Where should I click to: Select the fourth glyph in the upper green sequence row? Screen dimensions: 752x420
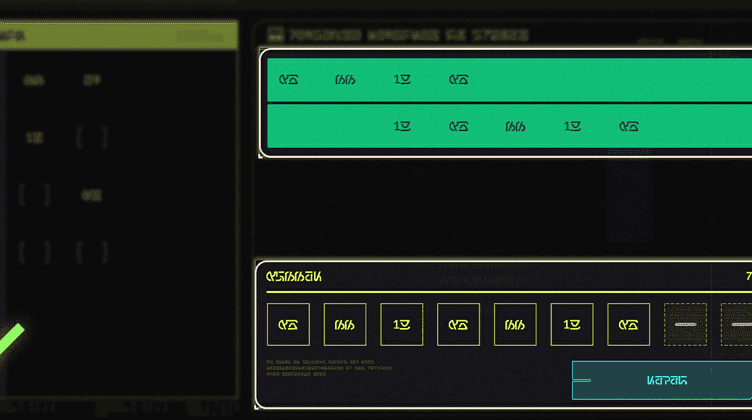point(458,80)
